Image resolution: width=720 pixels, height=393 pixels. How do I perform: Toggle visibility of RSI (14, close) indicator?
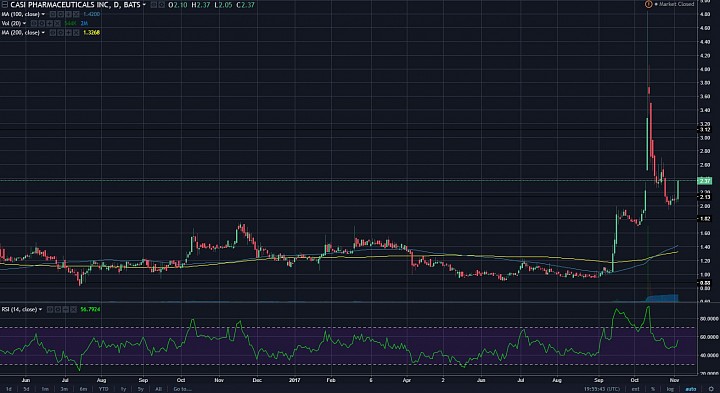pyautogui.click(x=50, y=309)
